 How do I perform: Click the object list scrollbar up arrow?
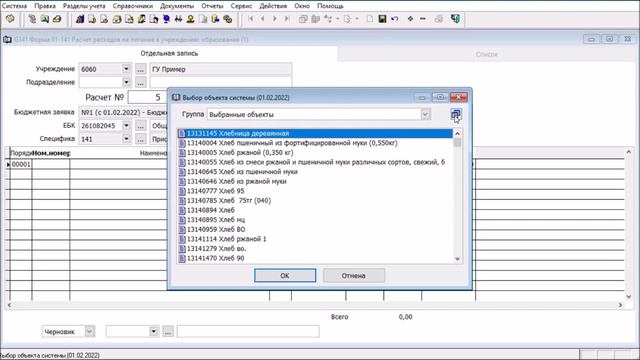(x=457, y=133)
